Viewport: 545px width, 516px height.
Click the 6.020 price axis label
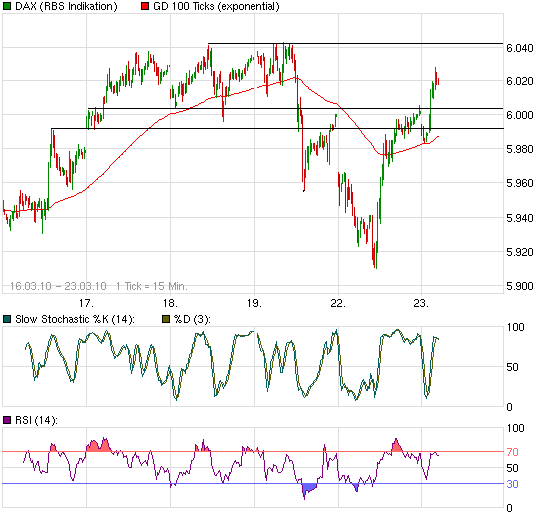tap(520, 81)
